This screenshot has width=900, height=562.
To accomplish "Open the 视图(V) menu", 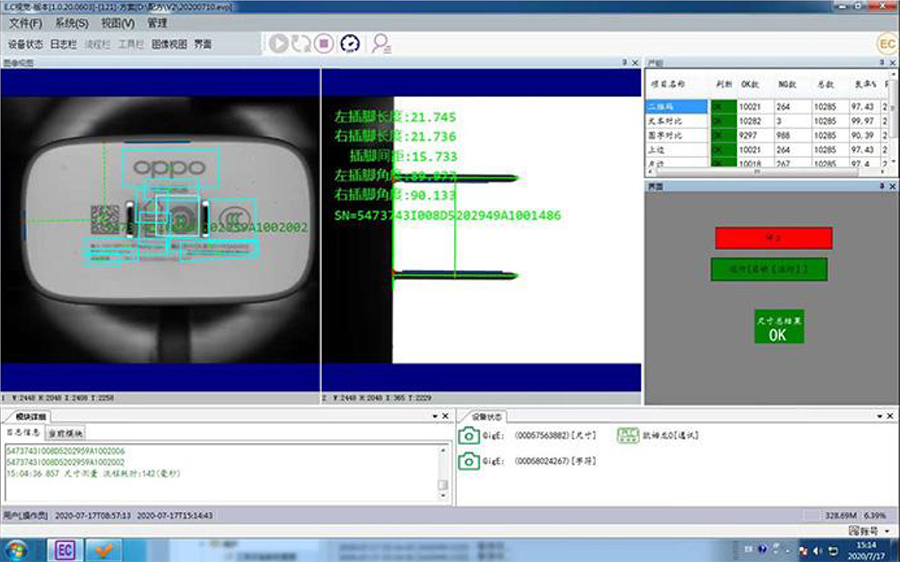I will click(118, 23).
